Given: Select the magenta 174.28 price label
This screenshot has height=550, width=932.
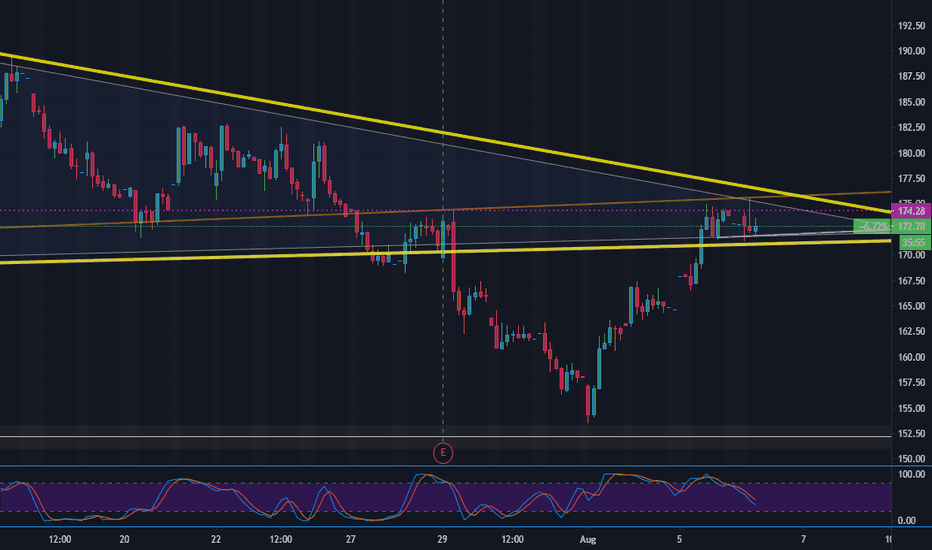Looking at the screenshot, I should click(911, 211).
